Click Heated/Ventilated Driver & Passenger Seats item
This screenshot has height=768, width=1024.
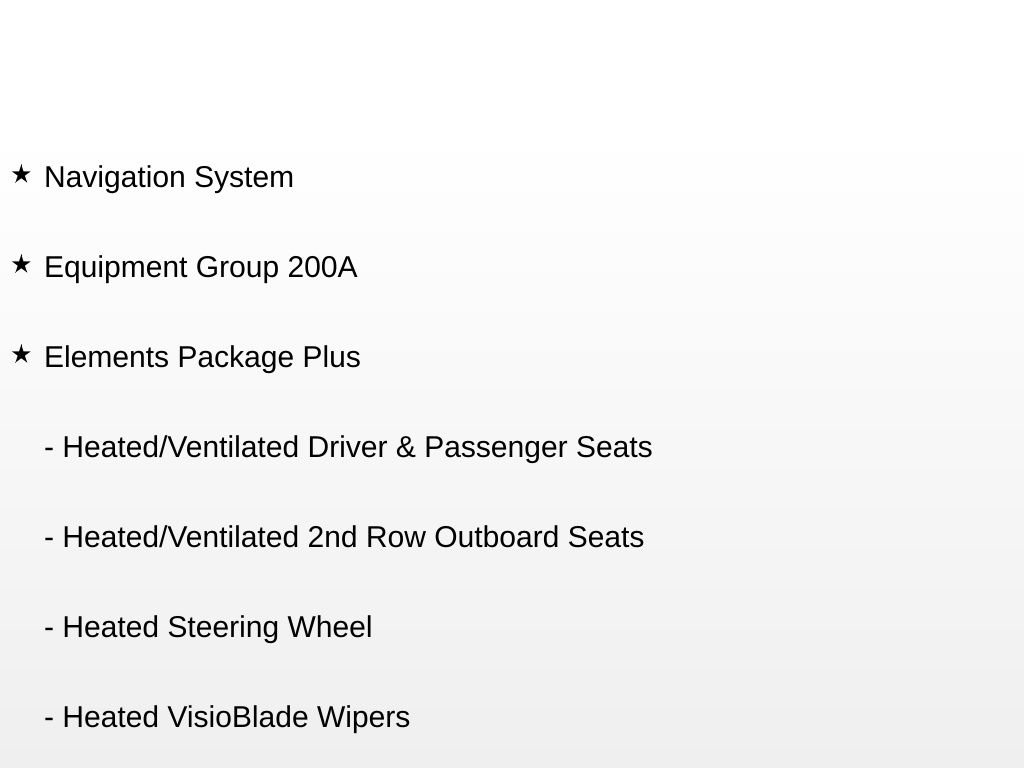coord(348,447)
